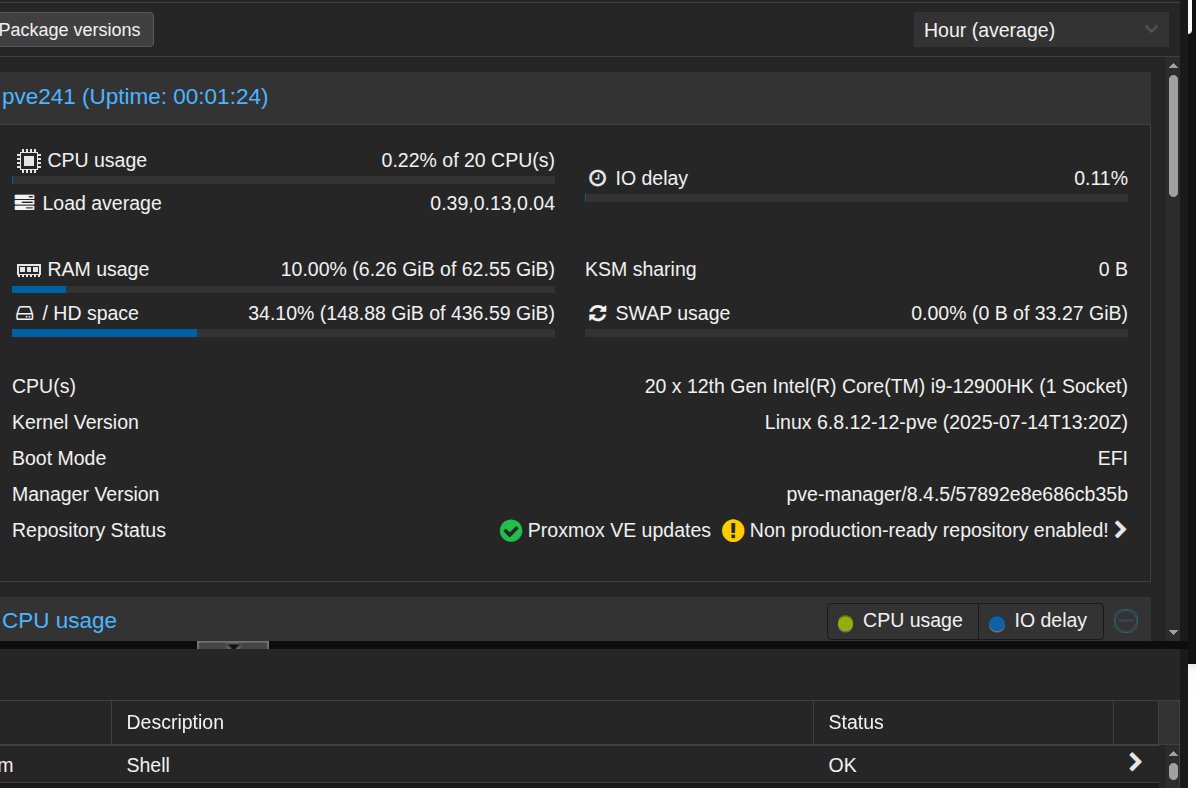
Task: Click the Linux 6.8.12-12-pve kernel version
Action: click(946, 422)
